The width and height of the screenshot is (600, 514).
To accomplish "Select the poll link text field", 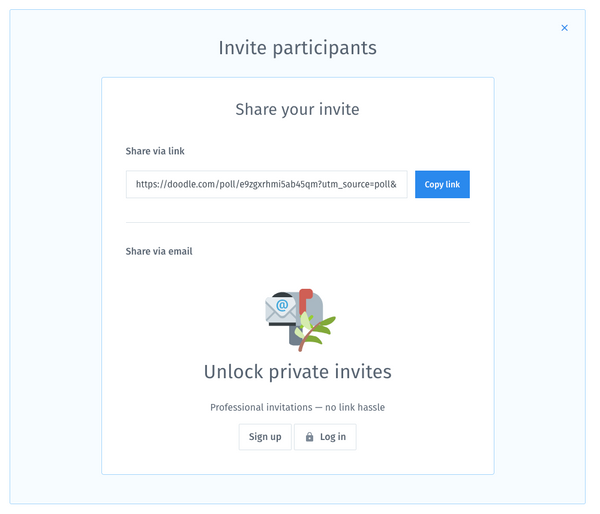I will click(x=266, y=185).
